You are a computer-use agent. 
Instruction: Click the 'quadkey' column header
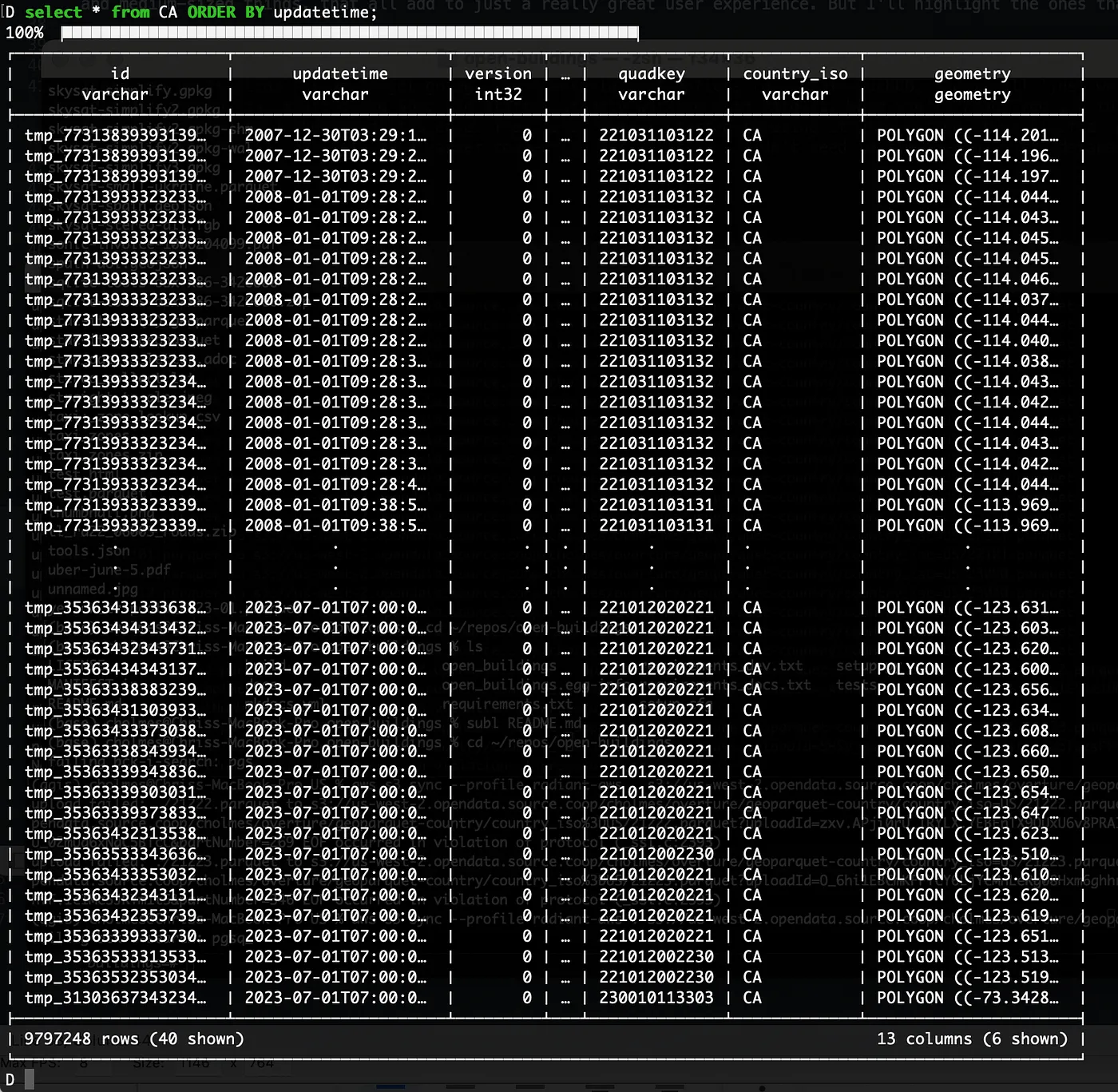tap(651, 74)
